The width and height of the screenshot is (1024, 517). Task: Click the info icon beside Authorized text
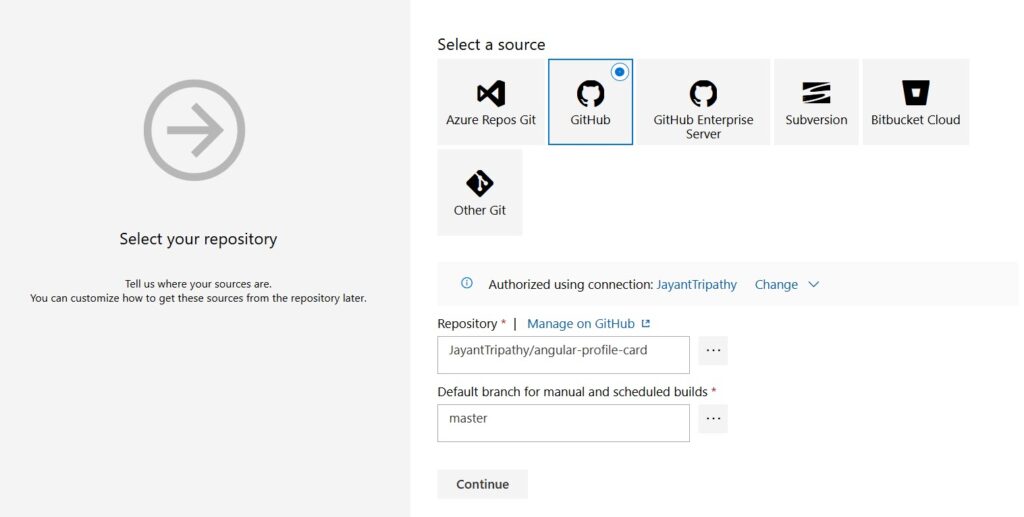coord(466,283)
